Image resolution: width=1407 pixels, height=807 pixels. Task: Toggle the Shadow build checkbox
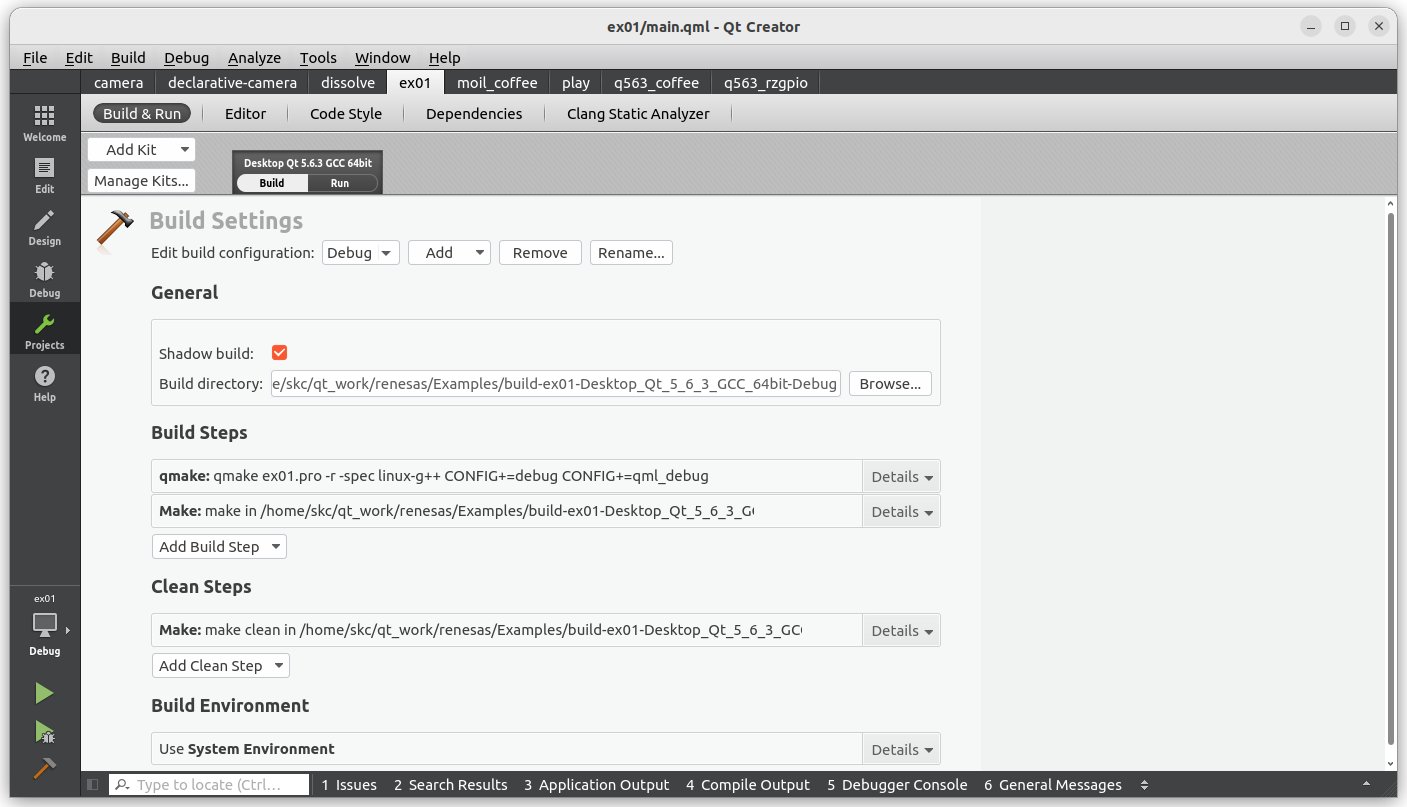279,352
